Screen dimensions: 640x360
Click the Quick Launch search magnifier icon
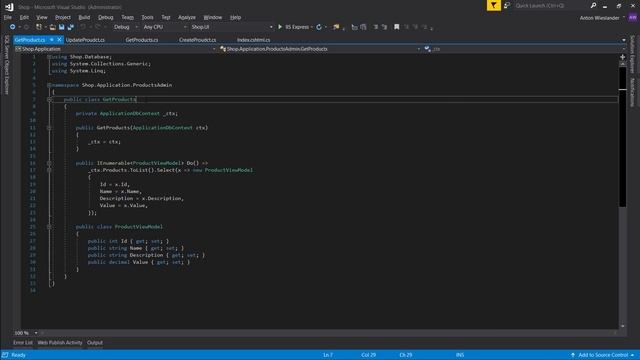click(x=593, y=6)
